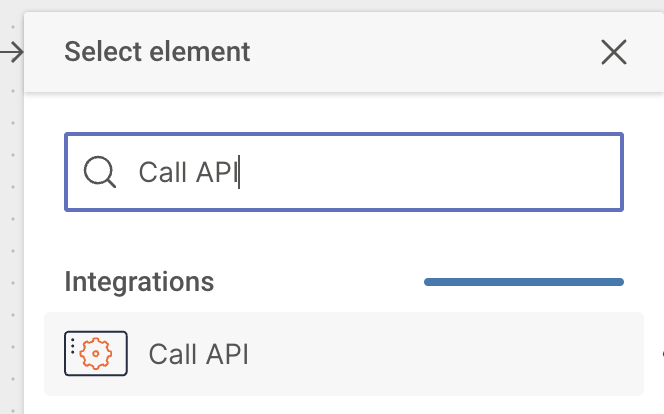Click the magnifying glass search icon

[x=99, y=173]
